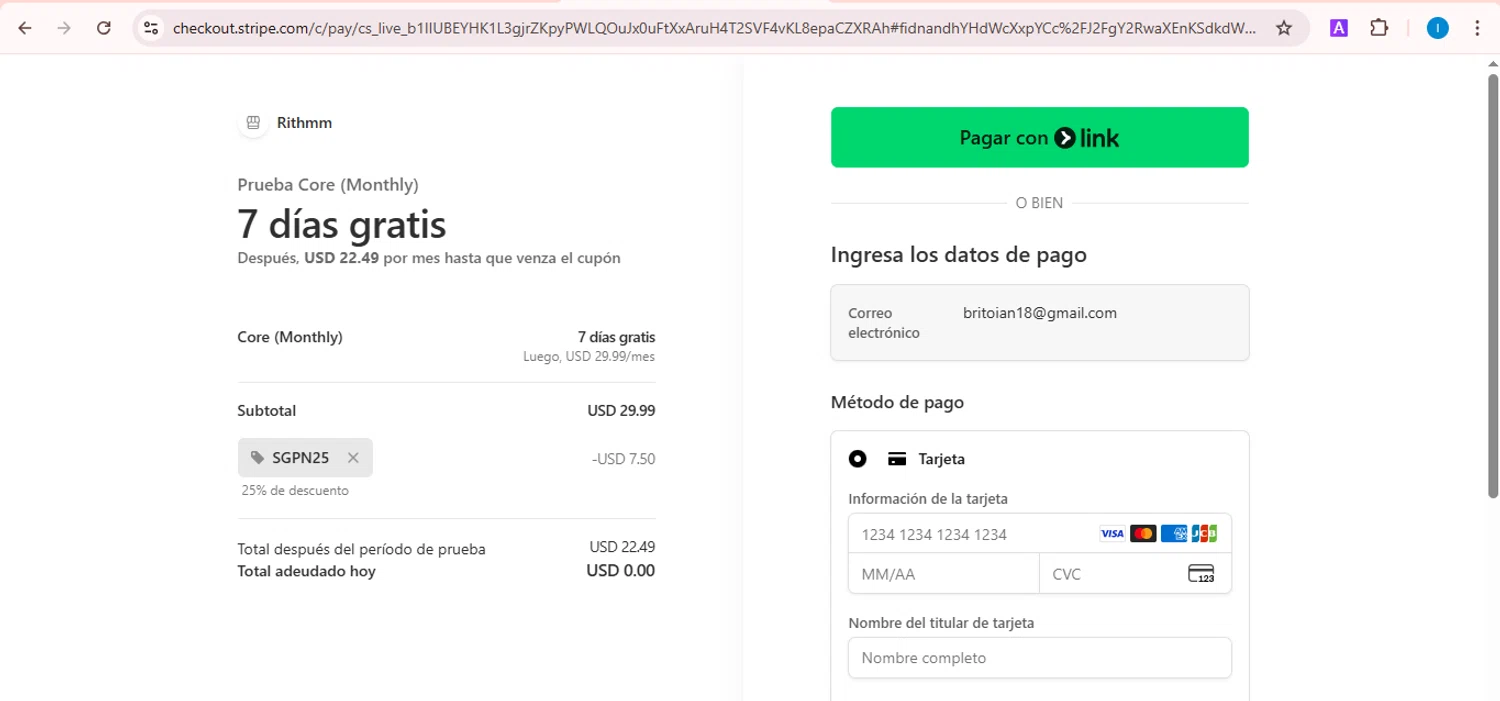Click 'Nombre del titular de tarjeta' label

941,623
